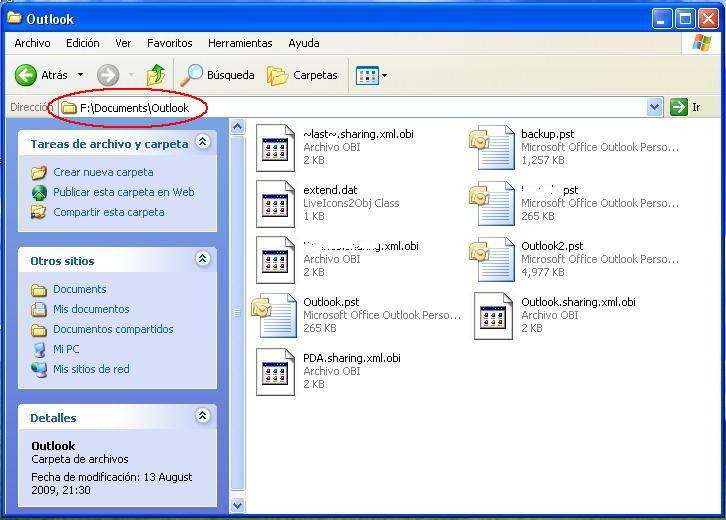Click the F:\Documents\Outlook address field
Image resolution: width=726 pixels, height=520 pixels.
(x=354, y=107)
